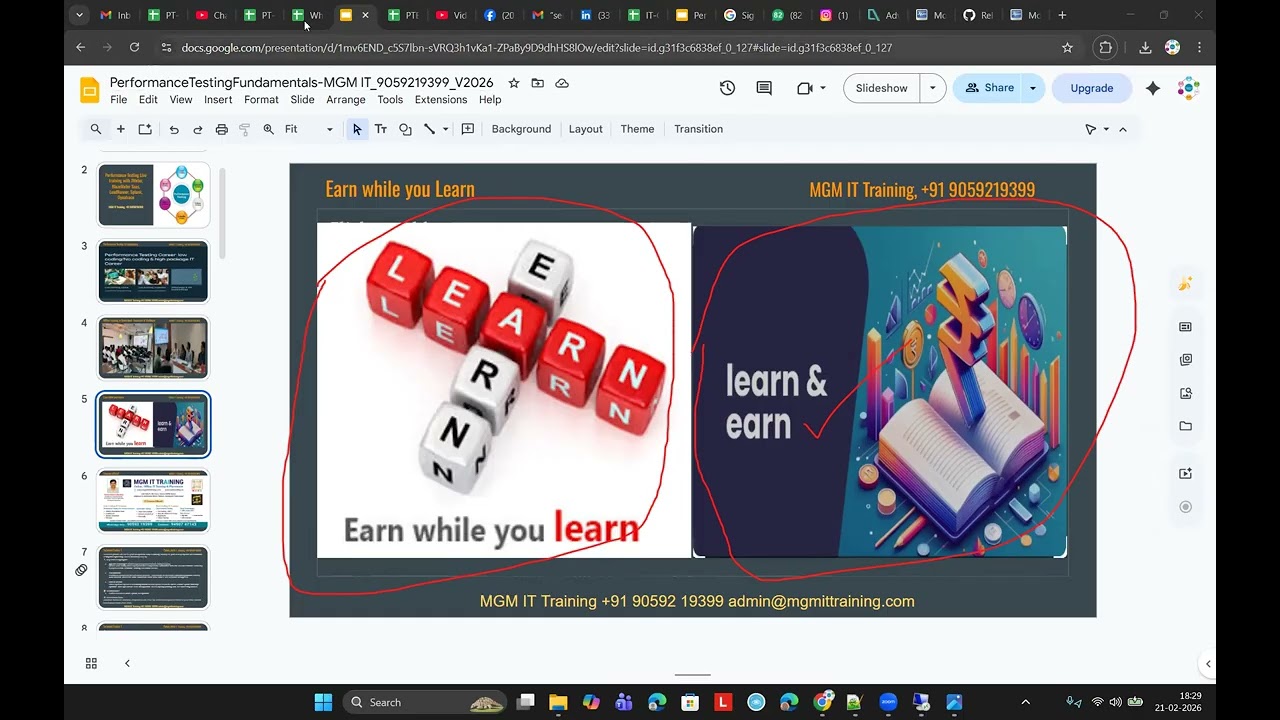Open the Theme panel
Viewport: 1280px width, 720px height.
[x=637, y=129]
